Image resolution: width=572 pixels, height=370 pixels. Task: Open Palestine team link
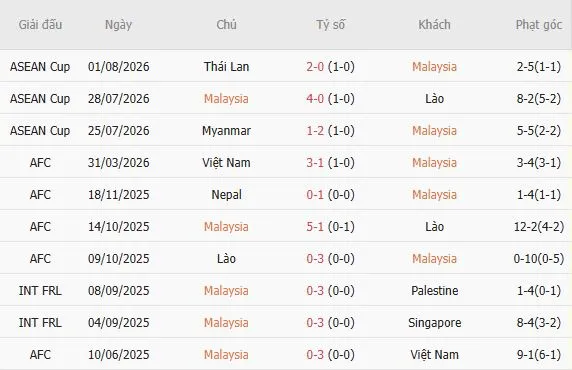(x=434, y=290)
